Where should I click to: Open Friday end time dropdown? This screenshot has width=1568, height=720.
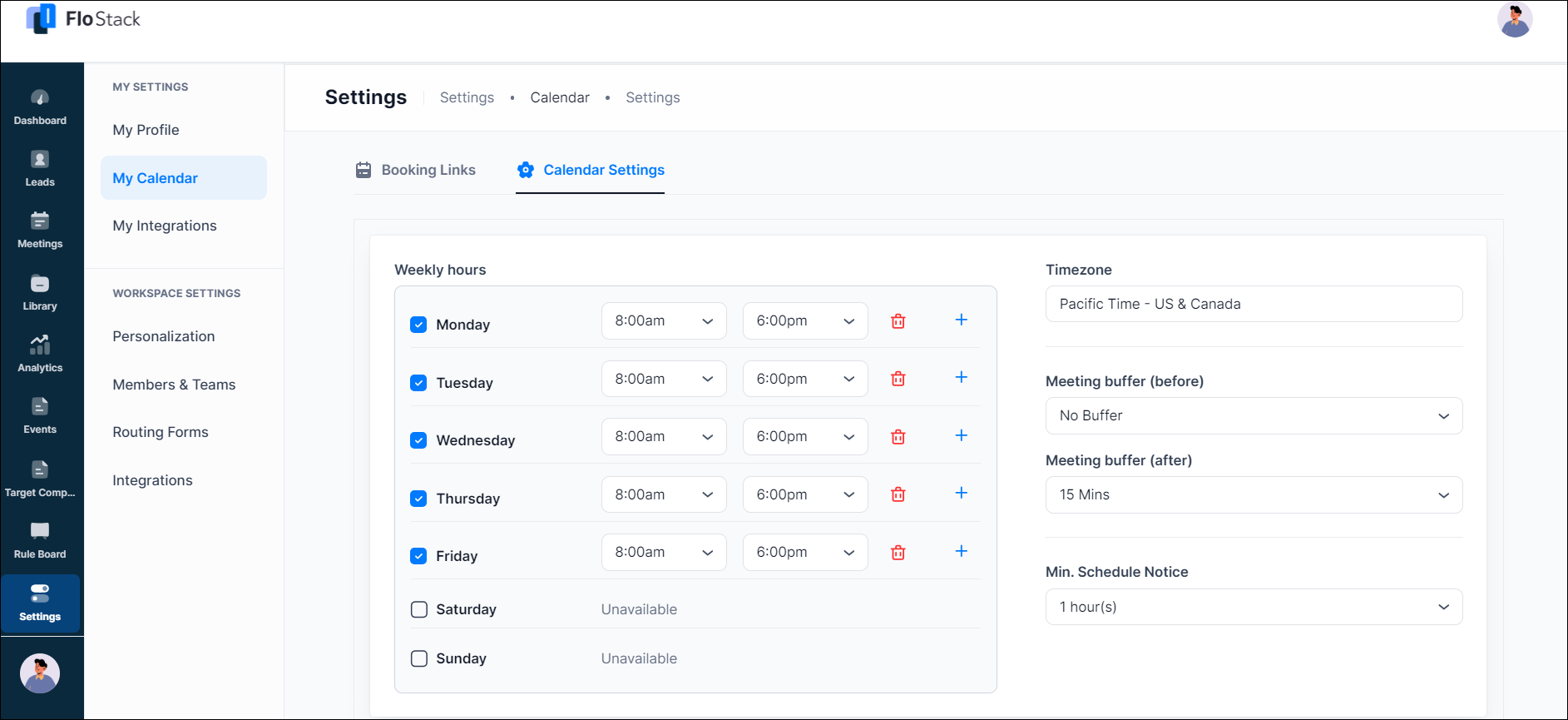pyautogui.click(x=805, y=552)
